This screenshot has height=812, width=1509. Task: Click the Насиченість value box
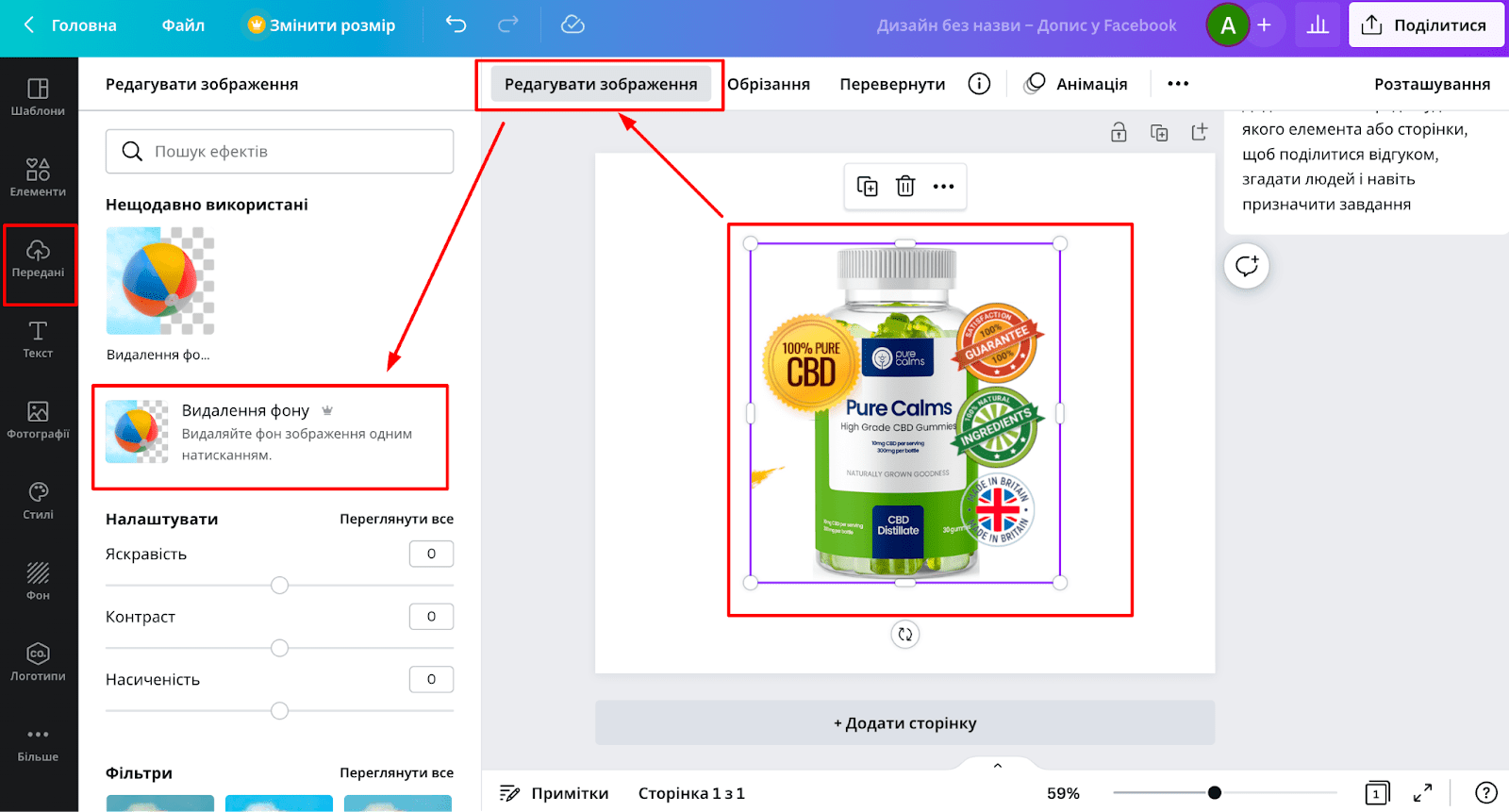[431, 679]
